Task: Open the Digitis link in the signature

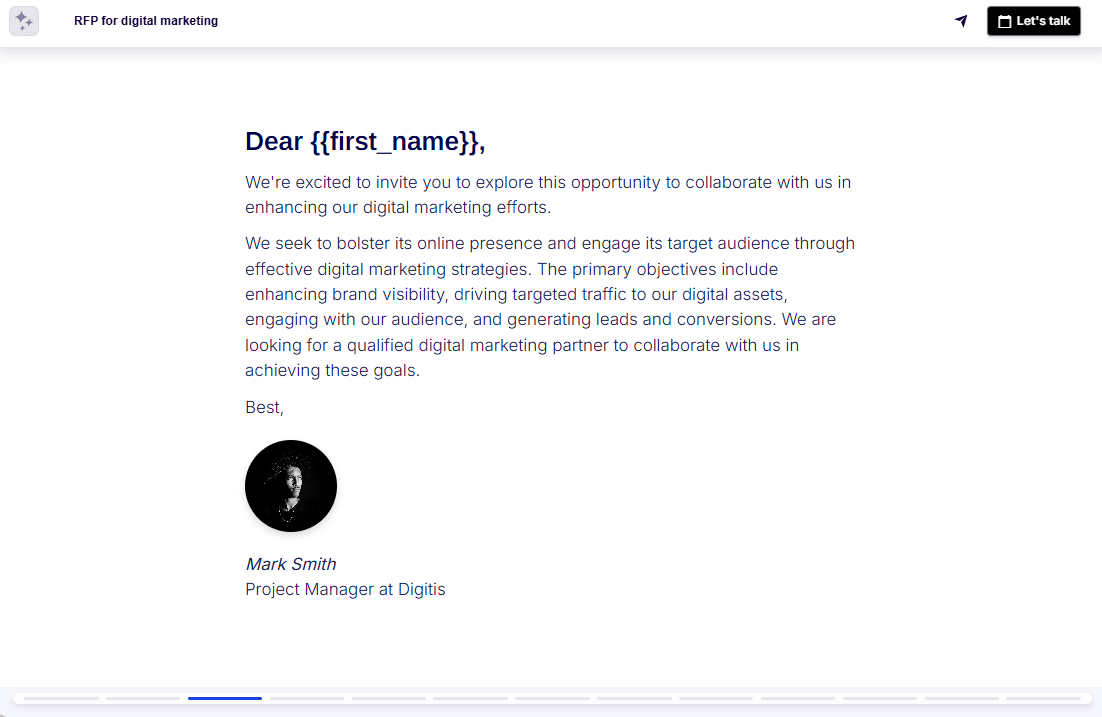Action: coord(423,589)
